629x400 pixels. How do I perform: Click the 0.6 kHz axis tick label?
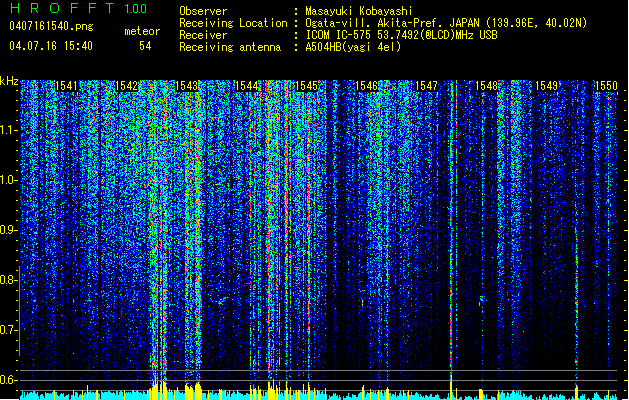coord(8,380)
